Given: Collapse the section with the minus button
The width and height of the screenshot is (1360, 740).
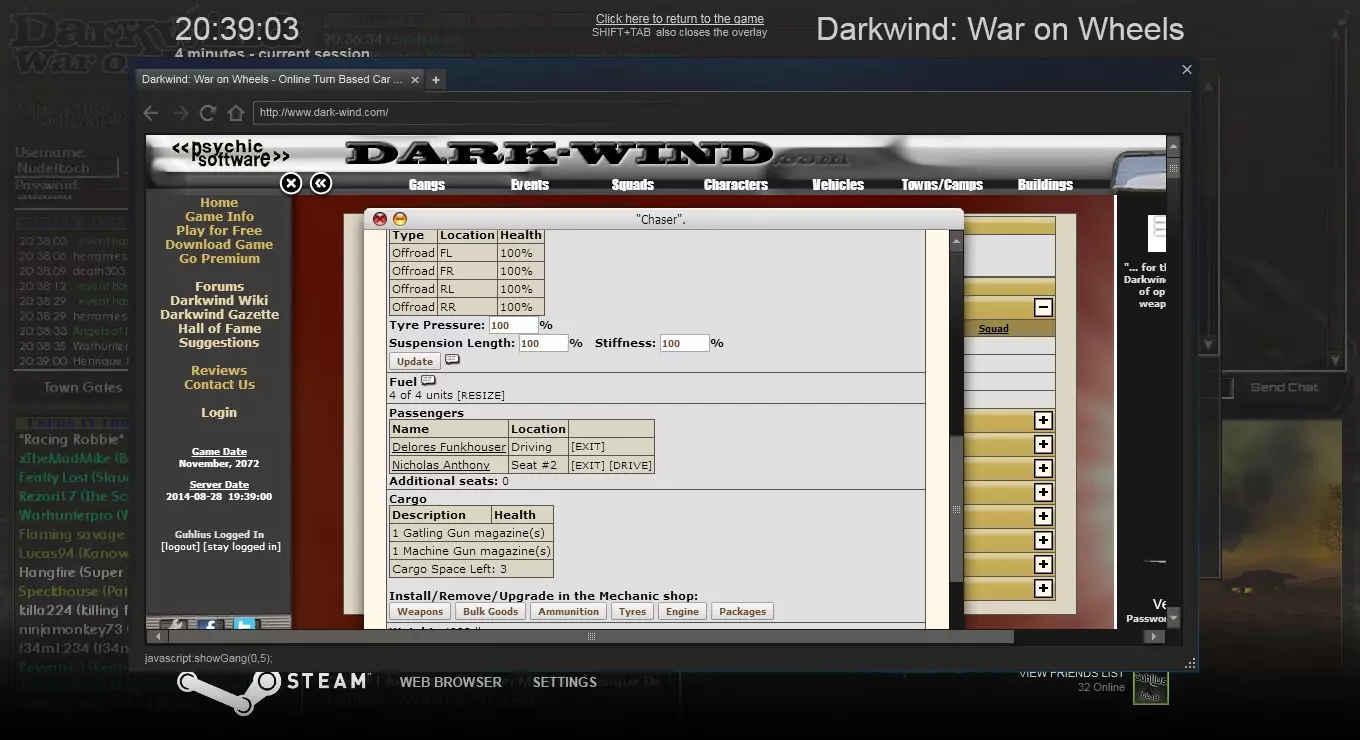Looking at the screenshot, I should tap(1043, 308).
